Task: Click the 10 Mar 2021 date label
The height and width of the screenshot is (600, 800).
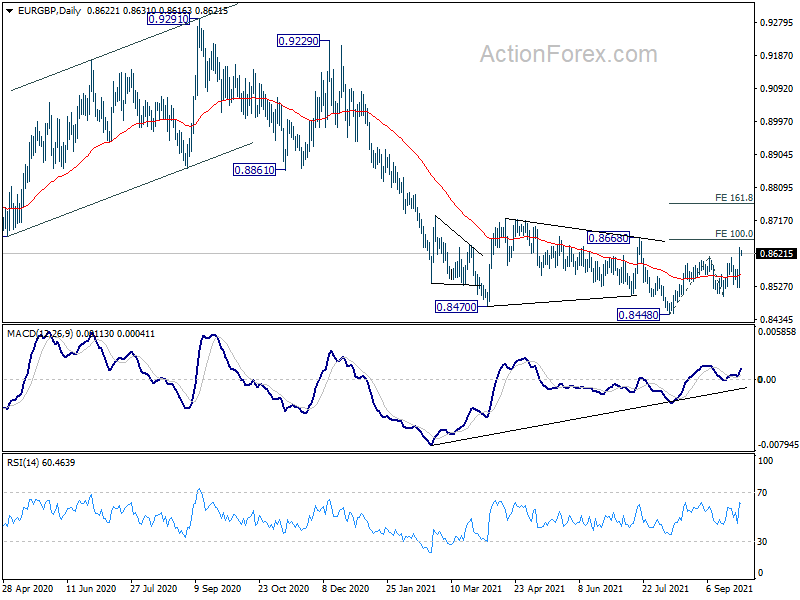Action: pos(476,588)
